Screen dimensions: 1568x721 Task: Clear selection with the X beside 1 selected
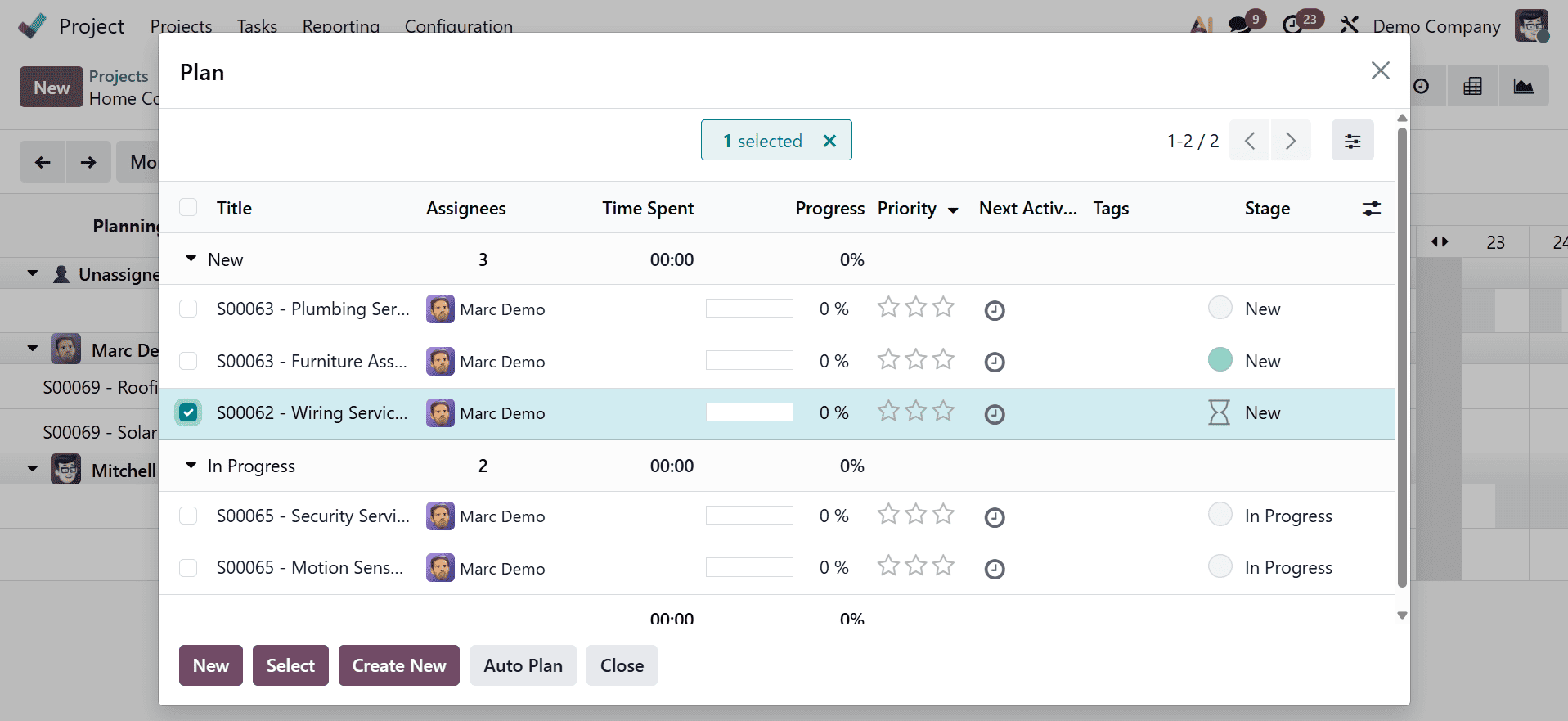pos(829,141)
